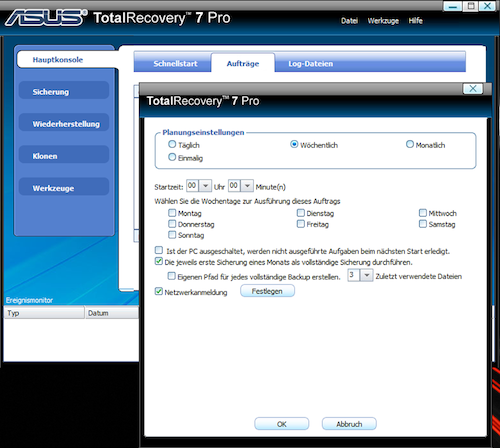Toggle the Netzwerkanmeldung checkbox

(x=159, y=291)
